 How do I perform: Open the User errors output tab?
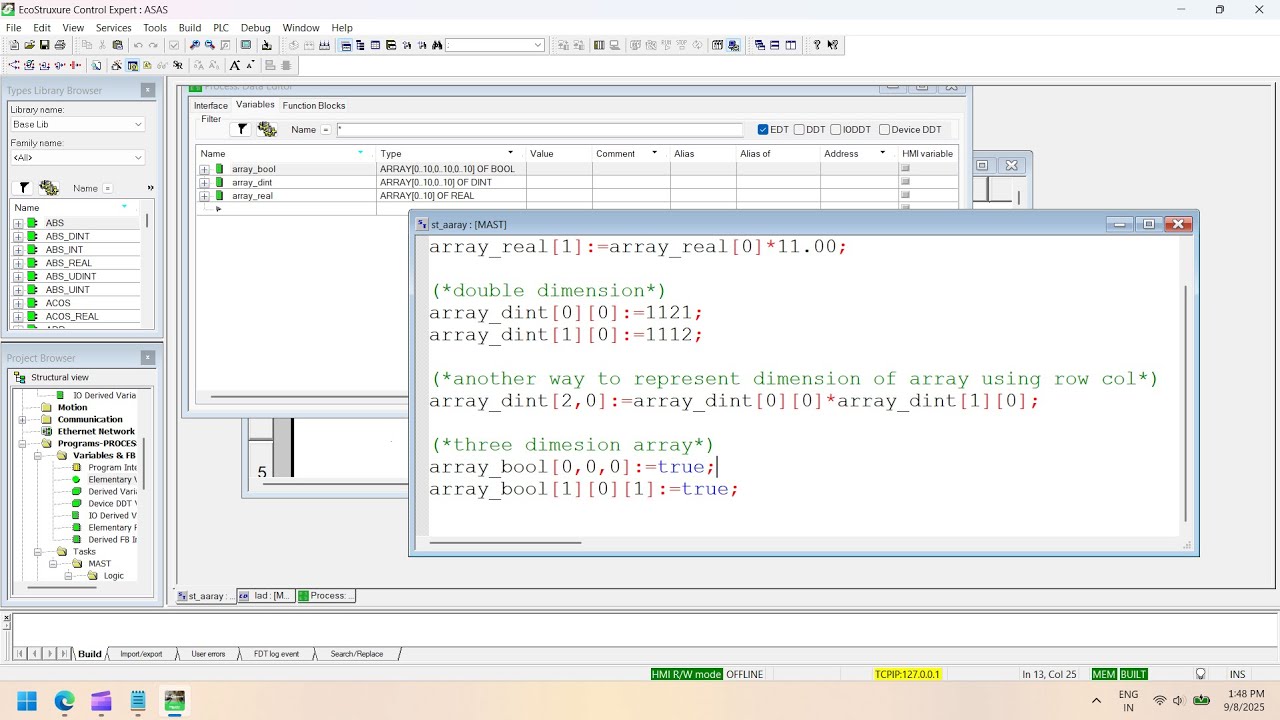tap(208, 654)
